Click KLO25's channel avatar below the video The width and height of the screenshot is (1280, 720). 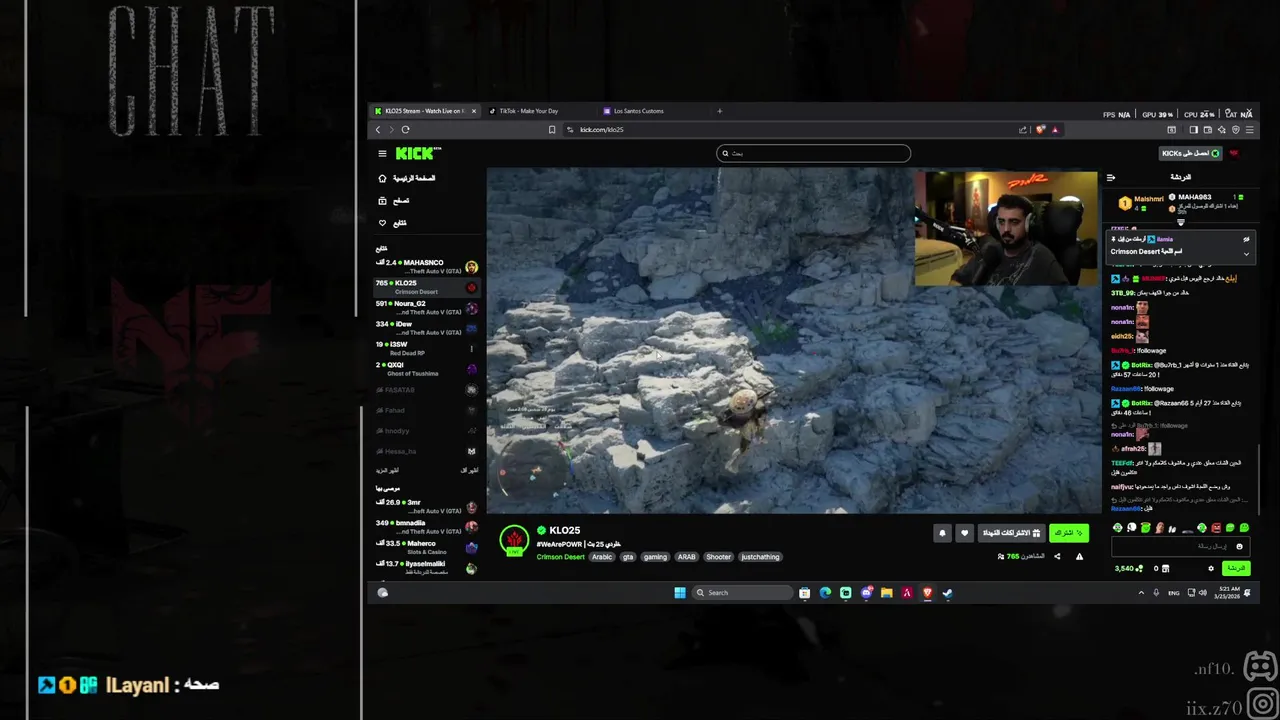pos(514,541)
